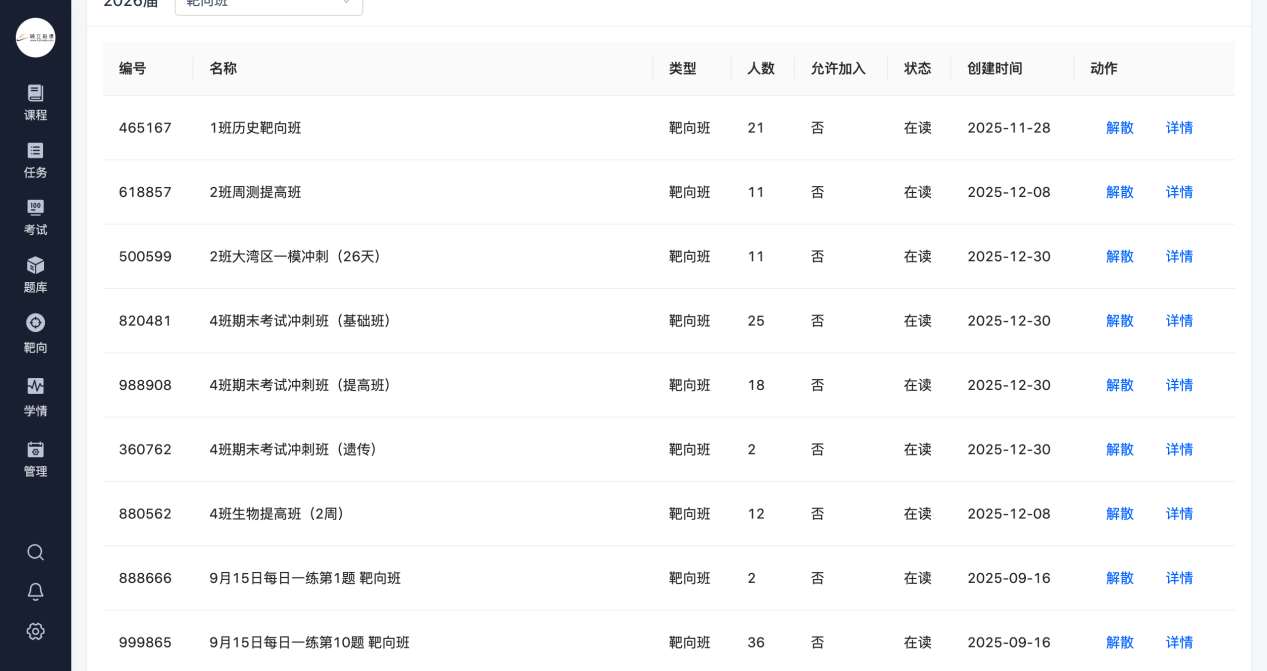Open the 靶向 sidebar section
1267x671 pixels.
tap(35, 333)
